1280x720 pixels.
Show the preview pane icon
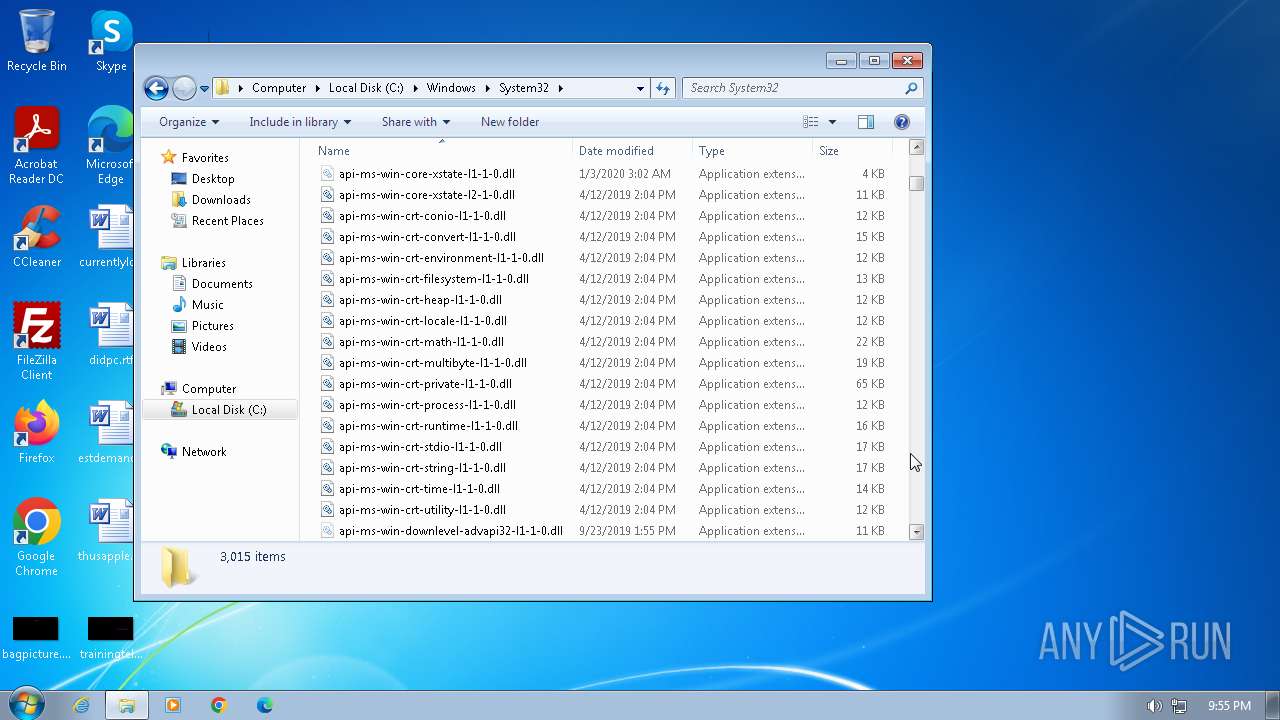tap(866, 122)
